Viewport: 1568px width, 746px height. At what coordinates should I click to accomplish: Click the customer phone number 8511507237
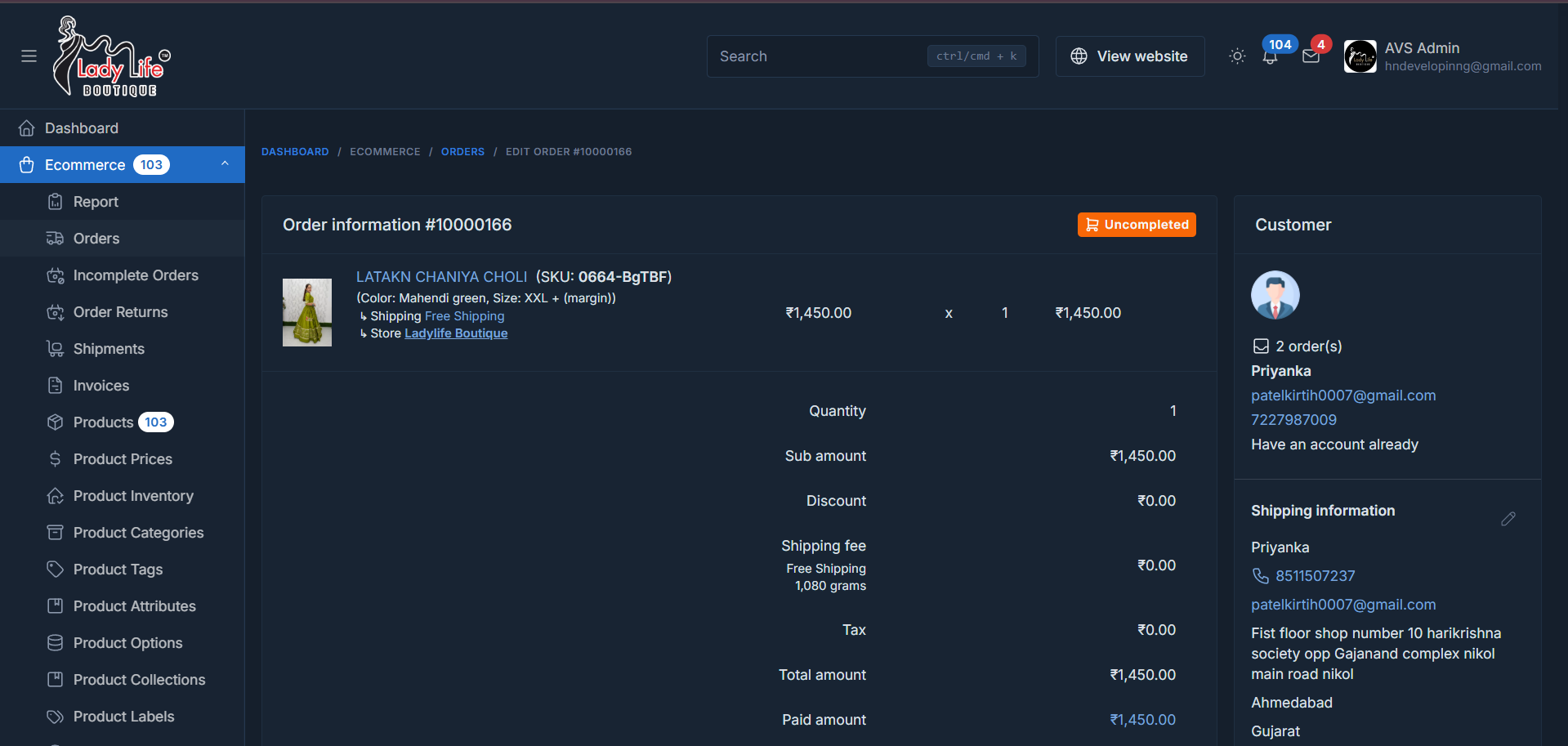(x=1315, y=576)
